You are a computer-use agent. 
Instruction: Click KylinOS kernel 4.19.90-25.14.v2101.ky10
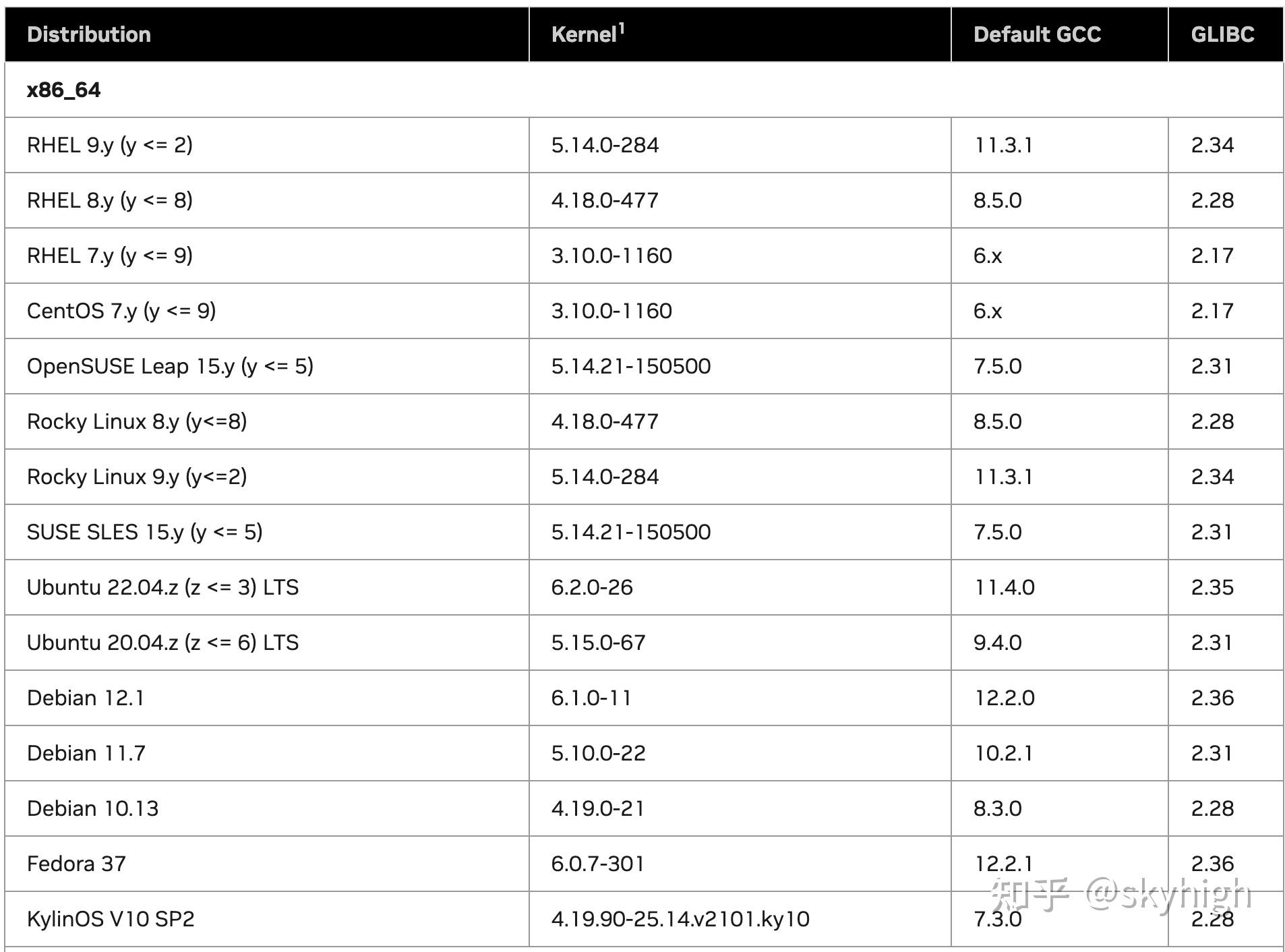pyautogui.click(x=680, y=919)
